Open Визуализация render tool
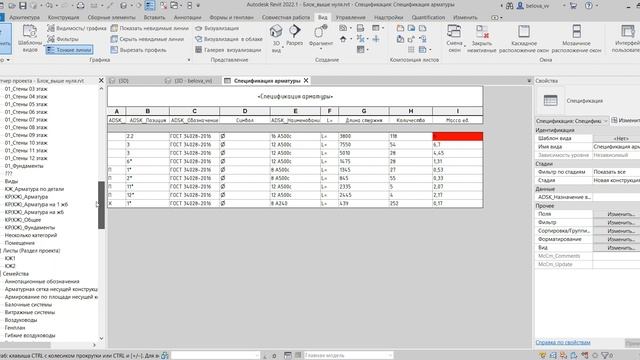Viewport: 640px width, 360px height. point(217,28)
